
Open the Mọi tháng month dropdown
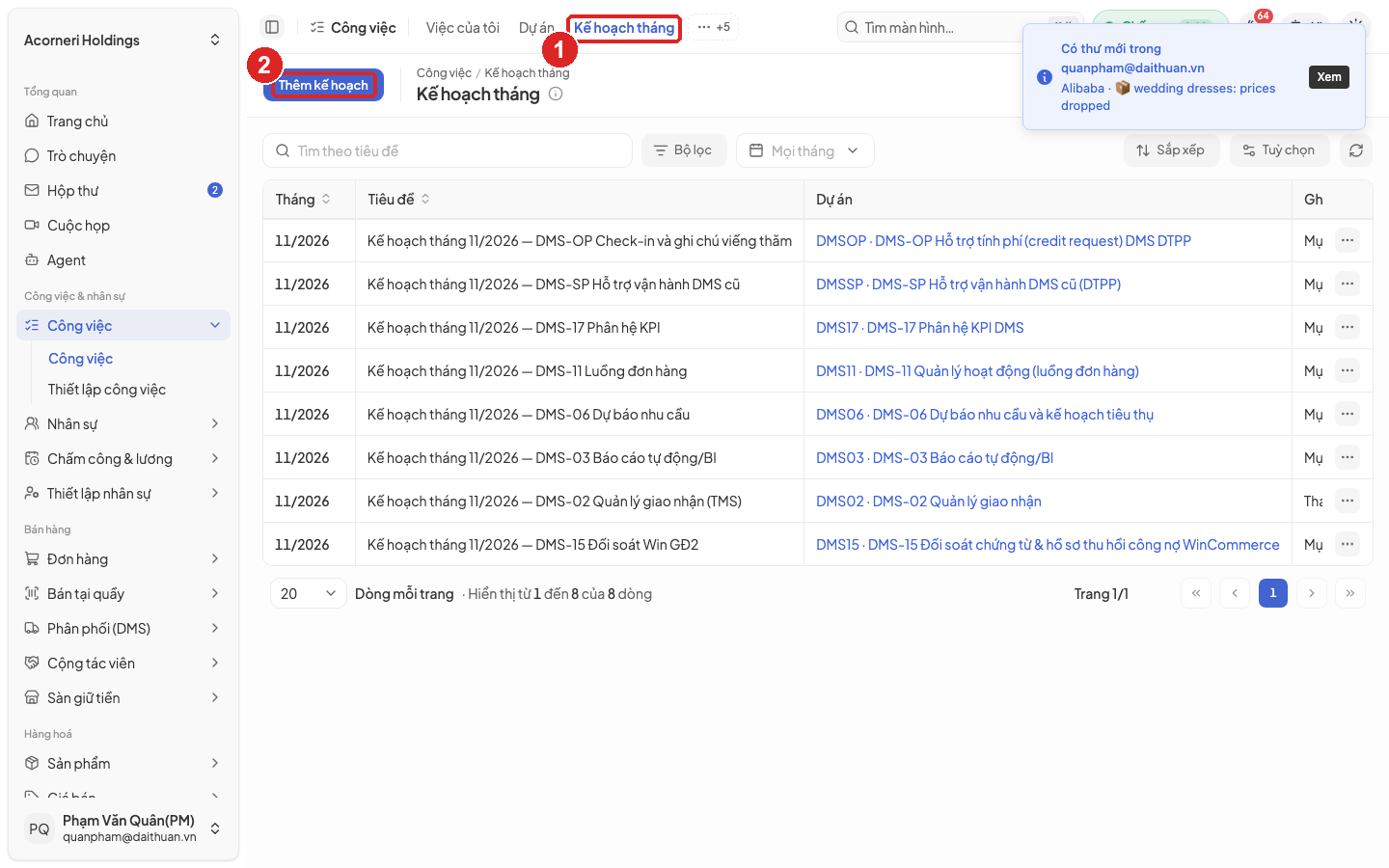point(805,150)
